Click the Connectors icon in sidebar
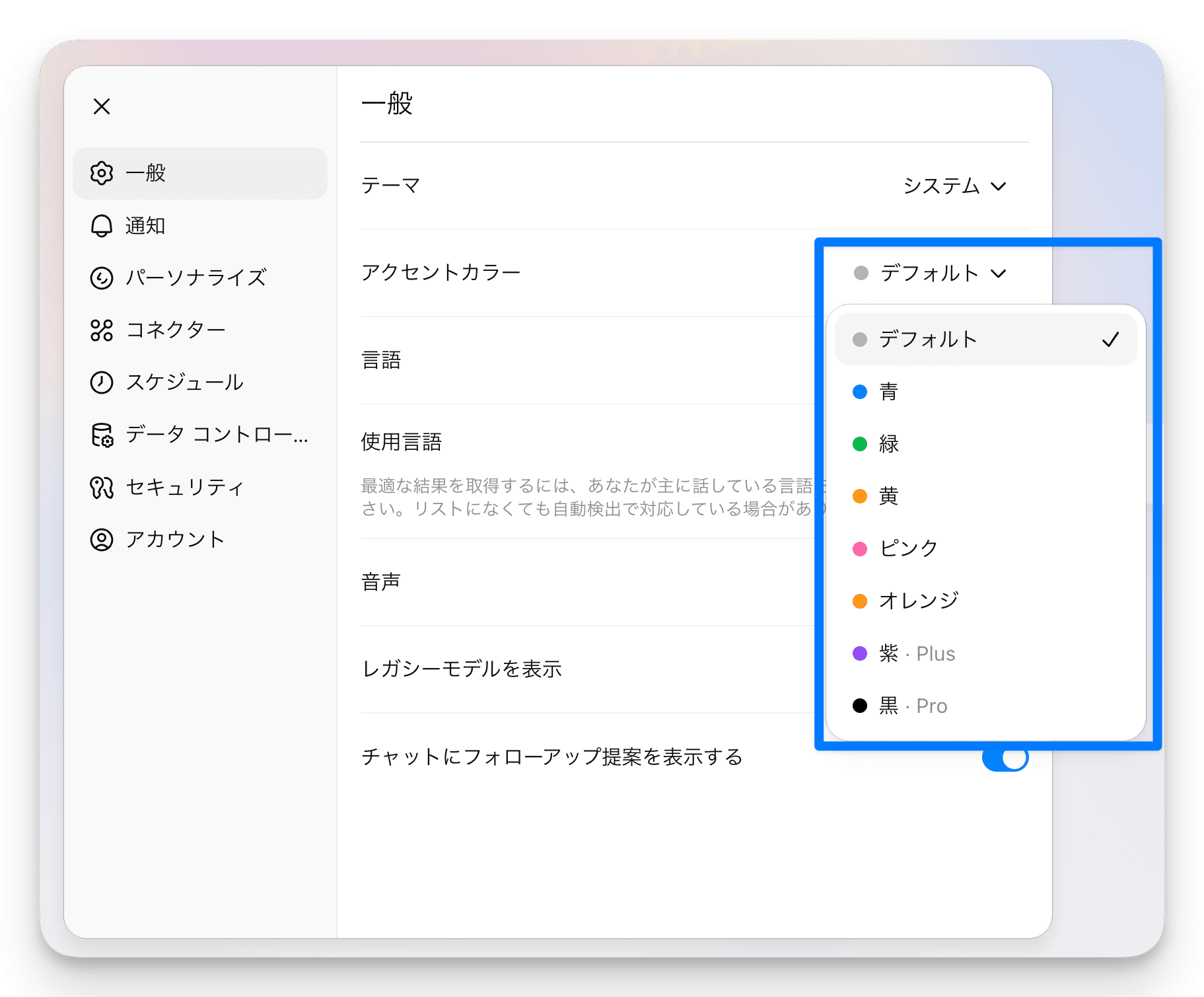Image resolution: width=1204 pixels, height=997 pixels. (102, 330)
